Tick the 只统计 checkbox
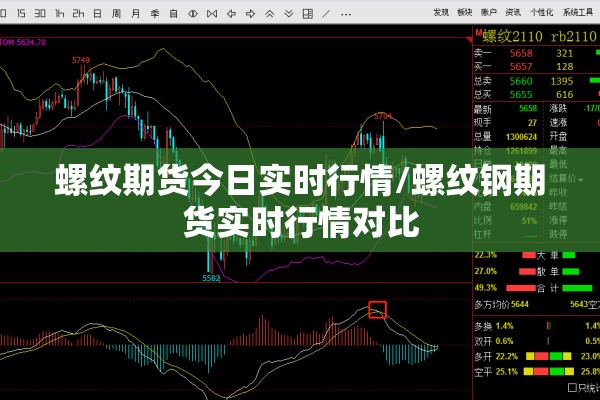 (572, 388)
